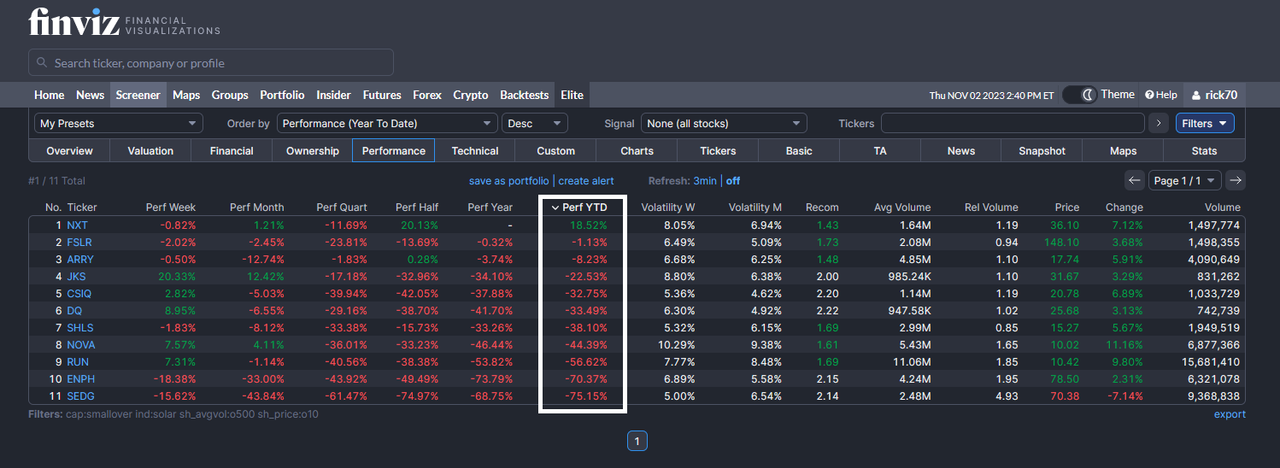The image size is (1280, 468).
Task: Click create alert link
Action: pyautogui.click(x=586, y=181)
